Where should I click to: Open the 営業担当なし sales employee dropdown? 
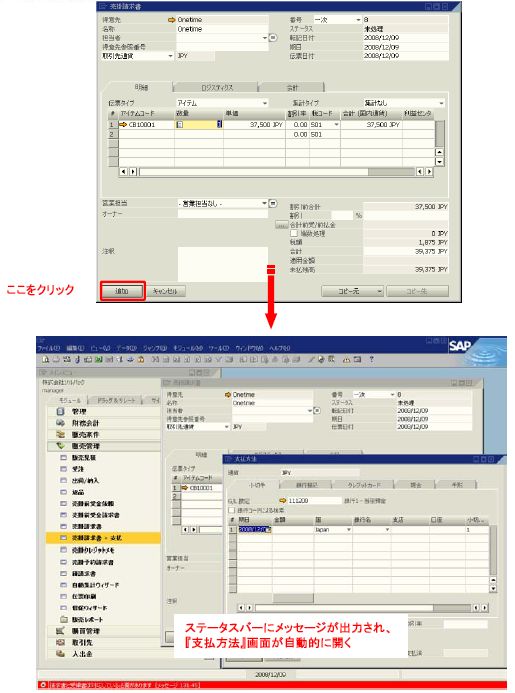[264, 203]
